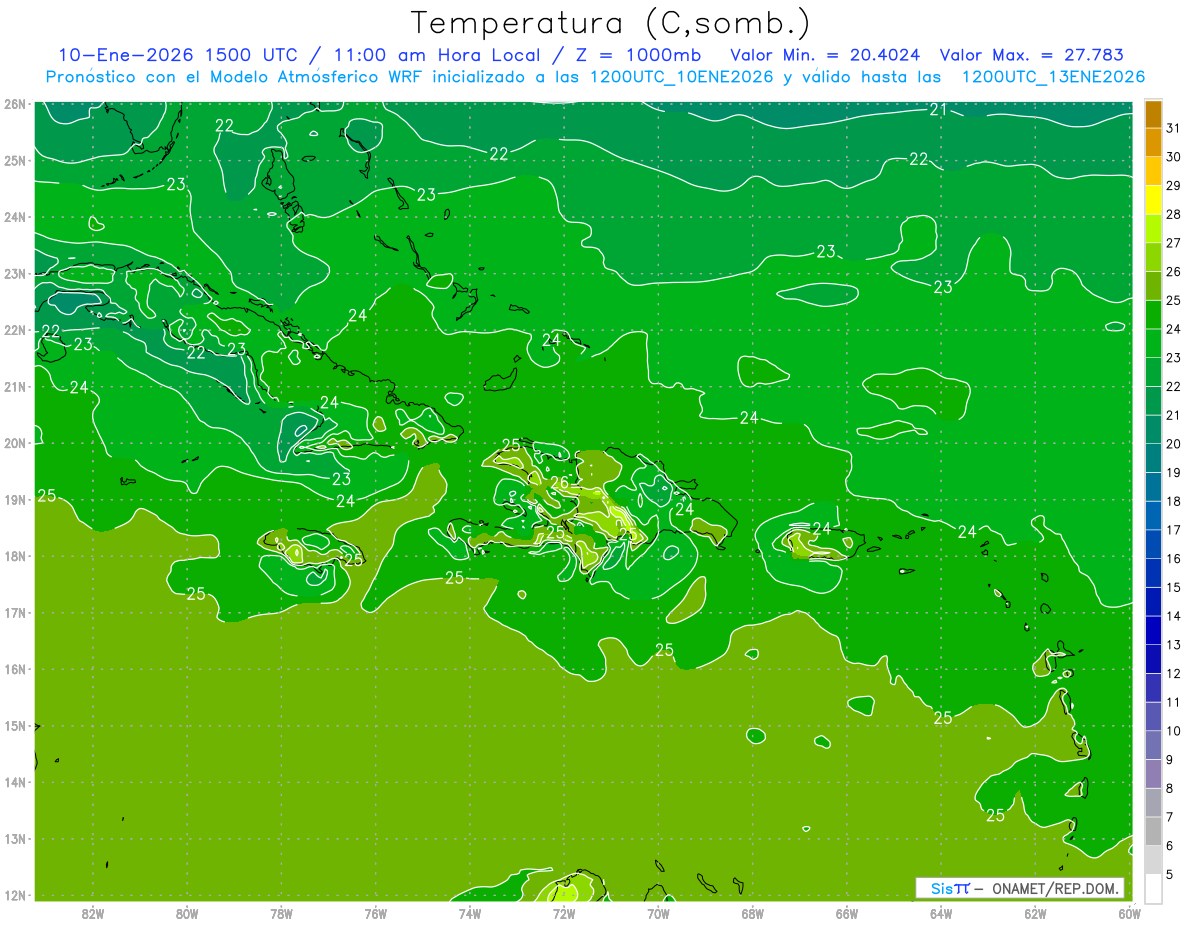Click the "23N" latitude axis label

pos(15,273)
